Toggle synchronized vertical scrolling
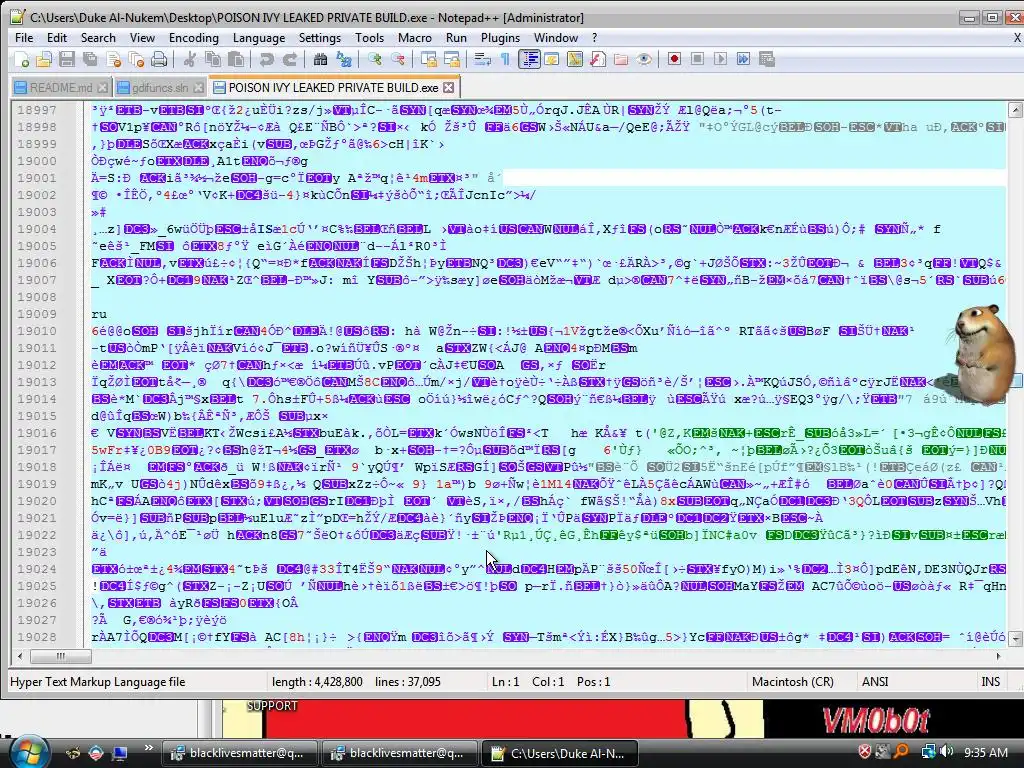Screen dimensions: 1024x768 (x=428, y=59)
